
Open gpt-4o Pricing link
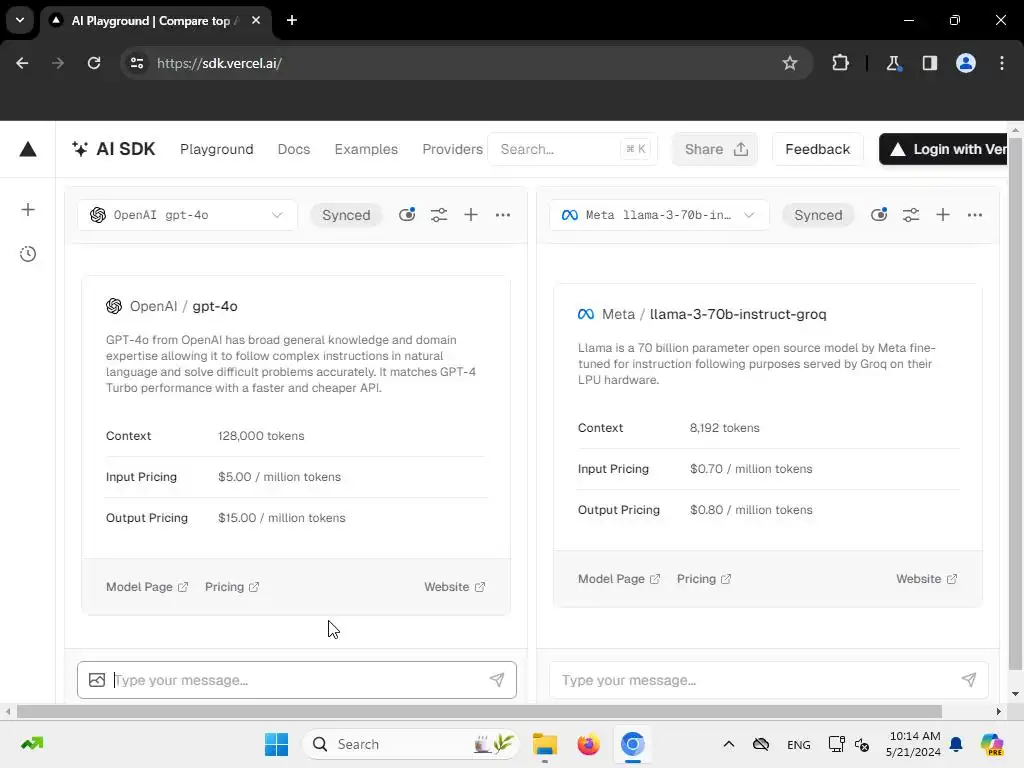[x=232, y=586]
